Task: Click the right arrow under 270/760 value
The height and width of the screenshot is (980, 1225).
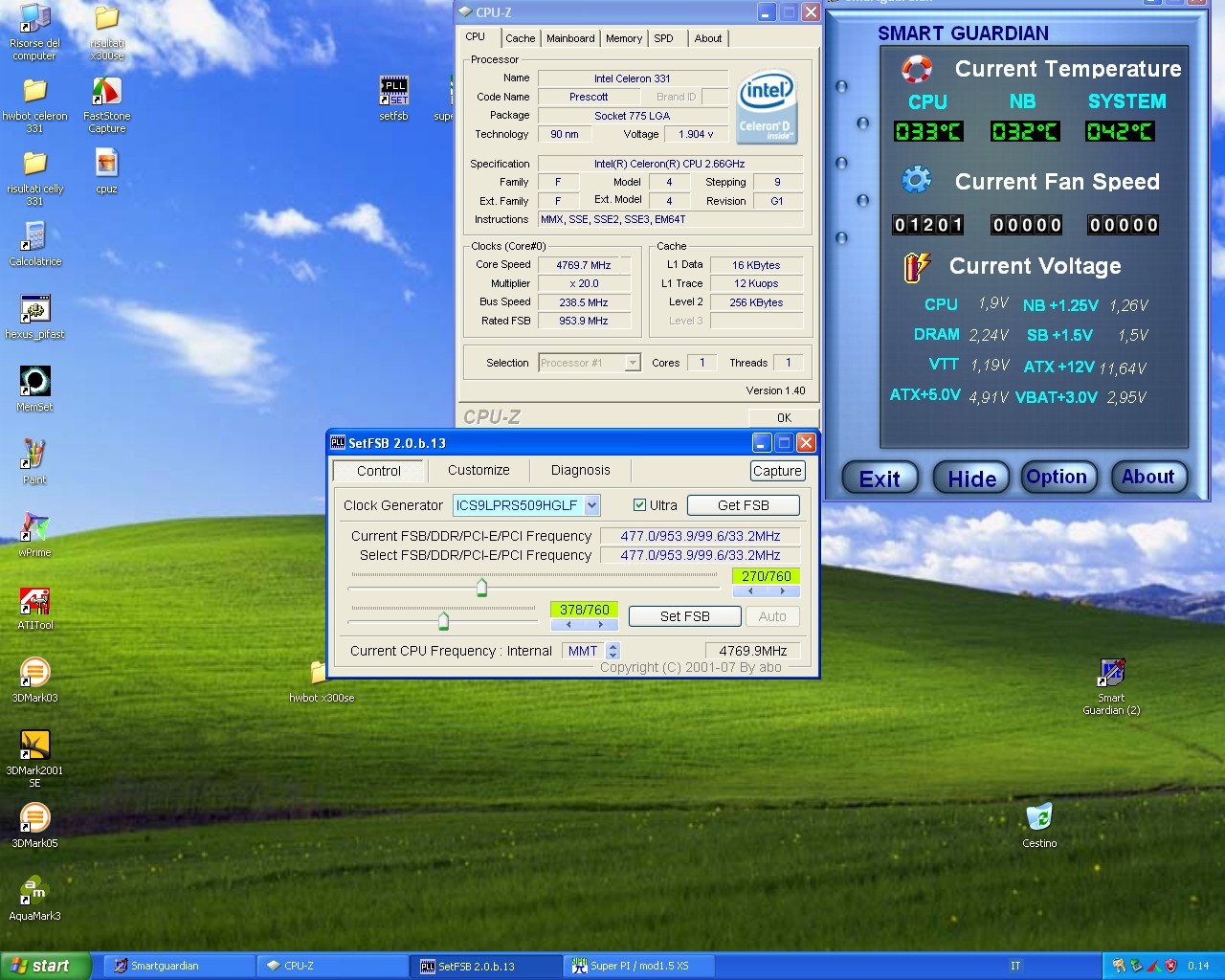Action: tap(782, 591)
